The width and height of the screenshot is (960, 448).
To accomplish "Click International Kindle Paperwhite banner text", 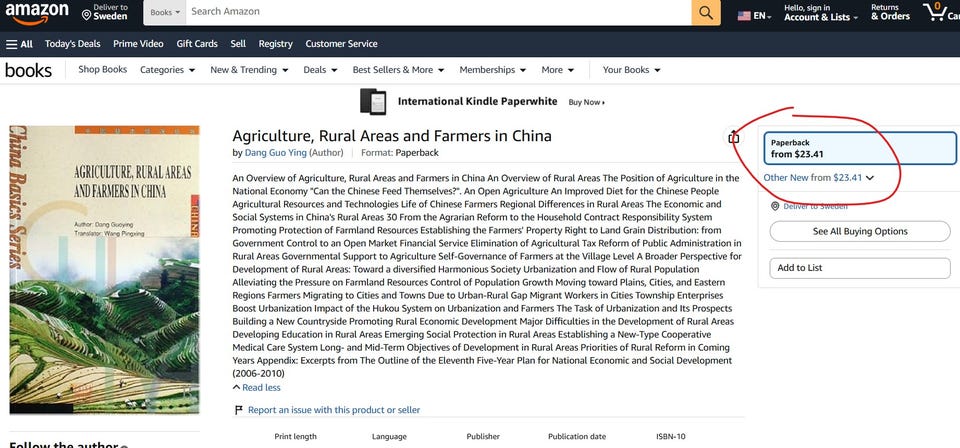I will tap(478, 102).
